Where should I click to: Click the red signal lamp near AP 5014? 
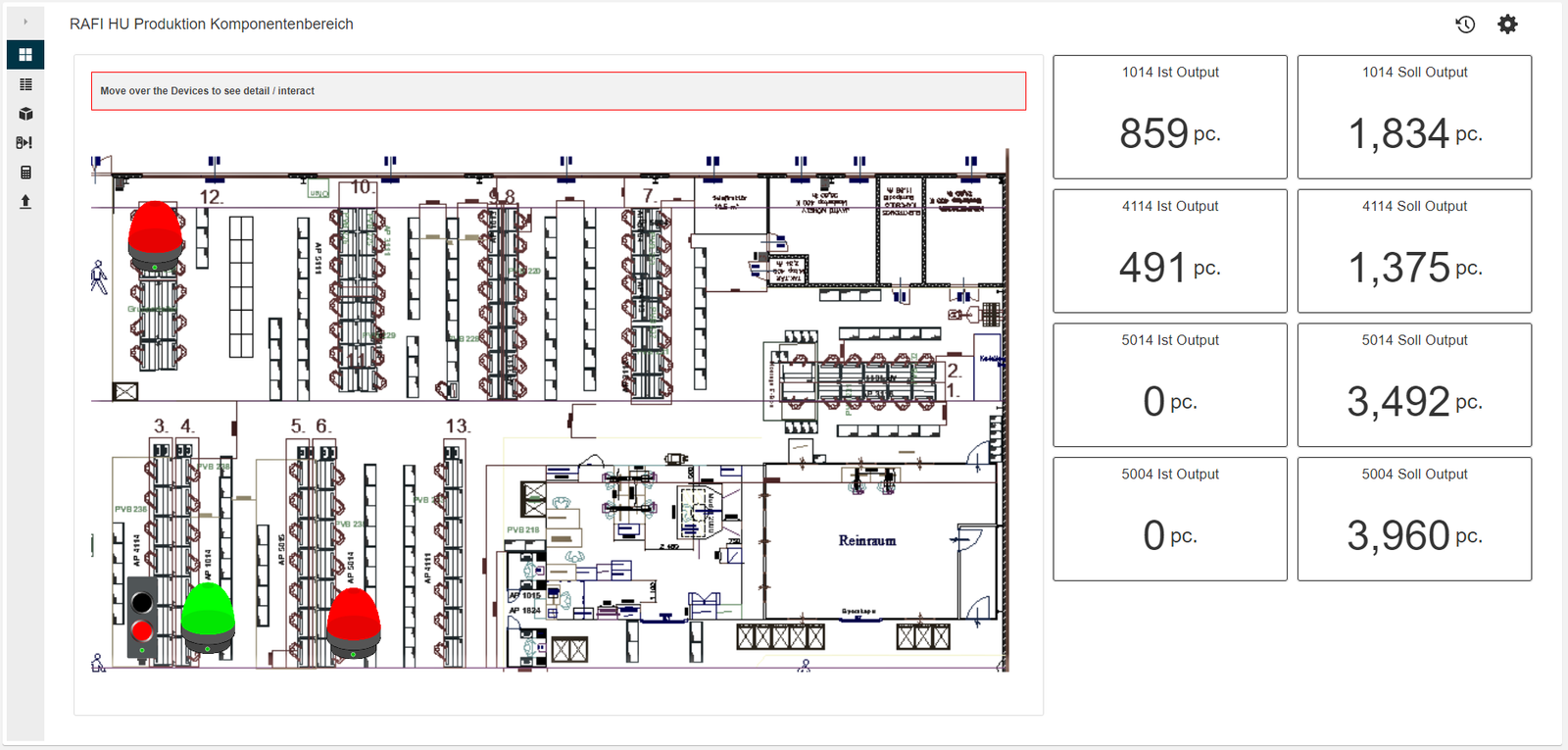[353, 624]
